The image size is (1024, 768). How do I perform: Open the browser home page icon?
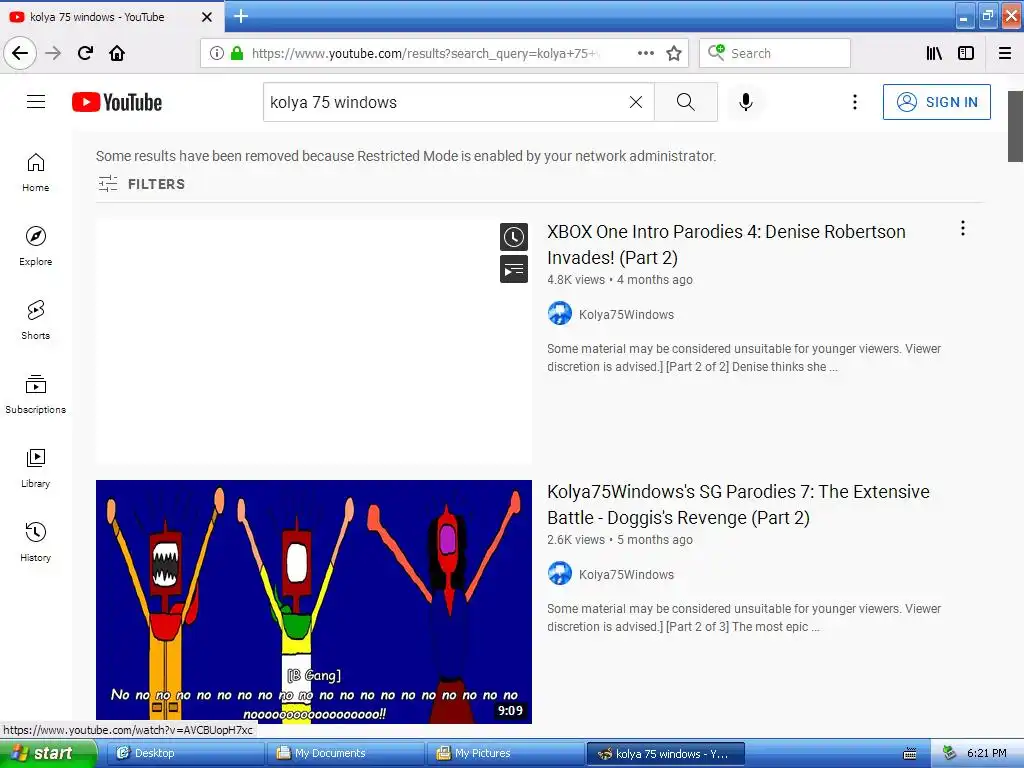(117, 53)
